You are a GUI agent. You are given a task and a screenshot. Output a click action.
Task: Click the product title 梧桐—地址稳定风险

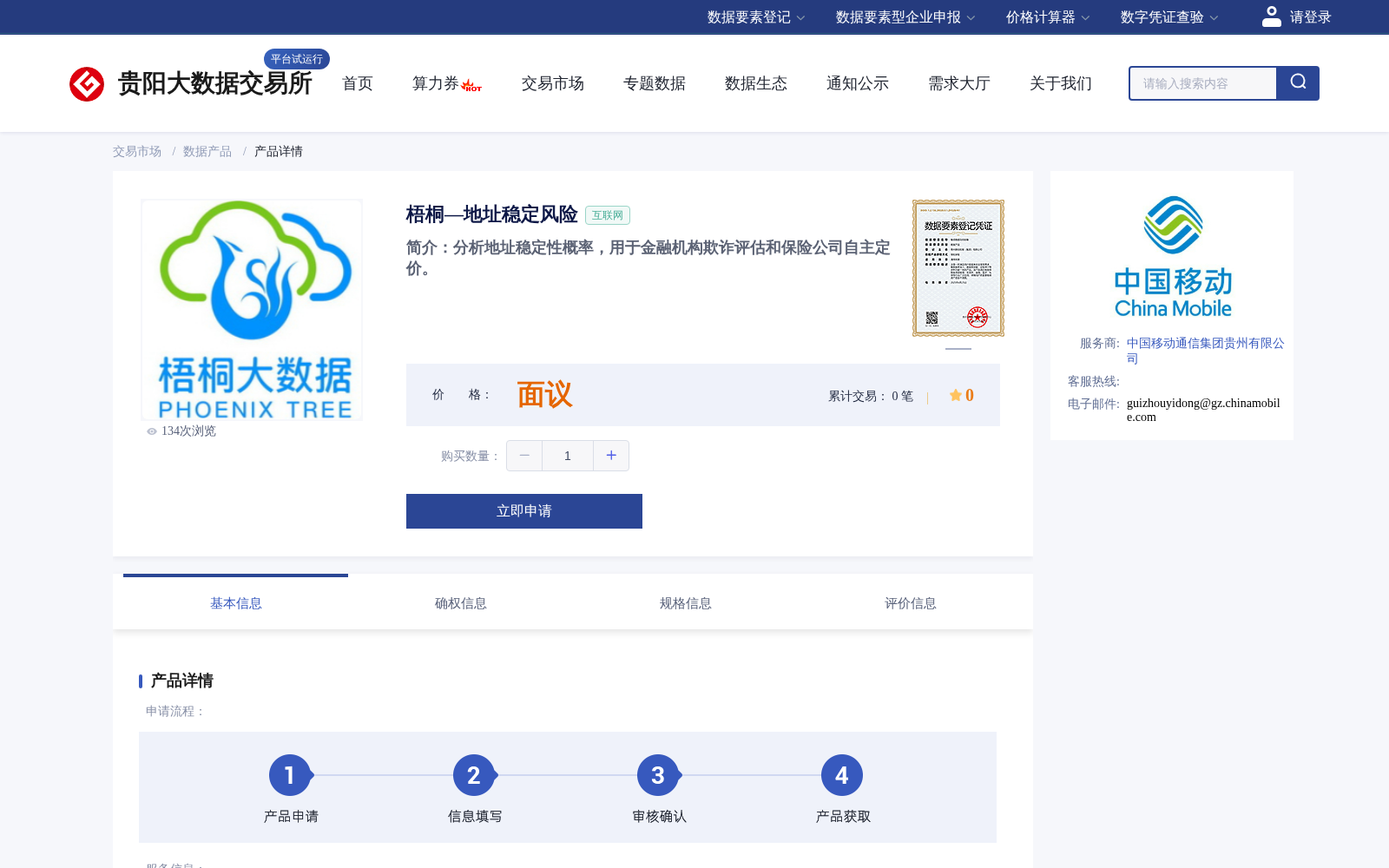click(491, 214)
